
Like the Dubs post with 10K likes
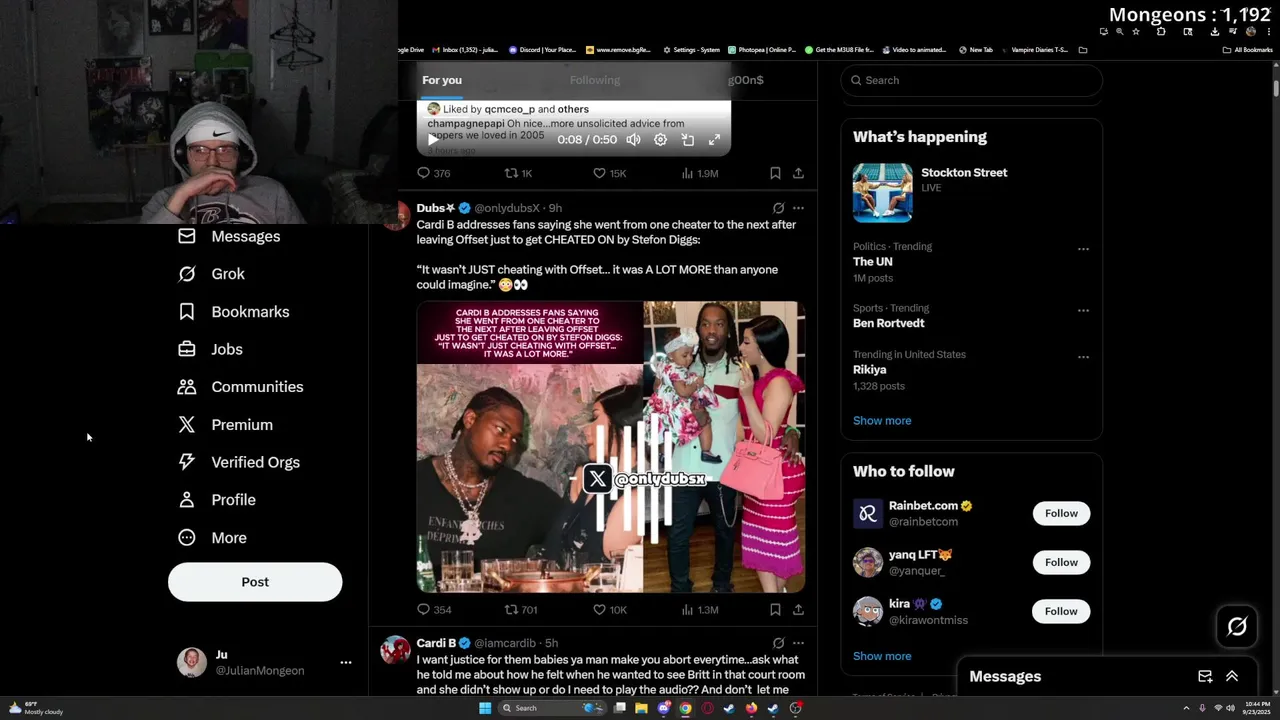coord(610,609)
